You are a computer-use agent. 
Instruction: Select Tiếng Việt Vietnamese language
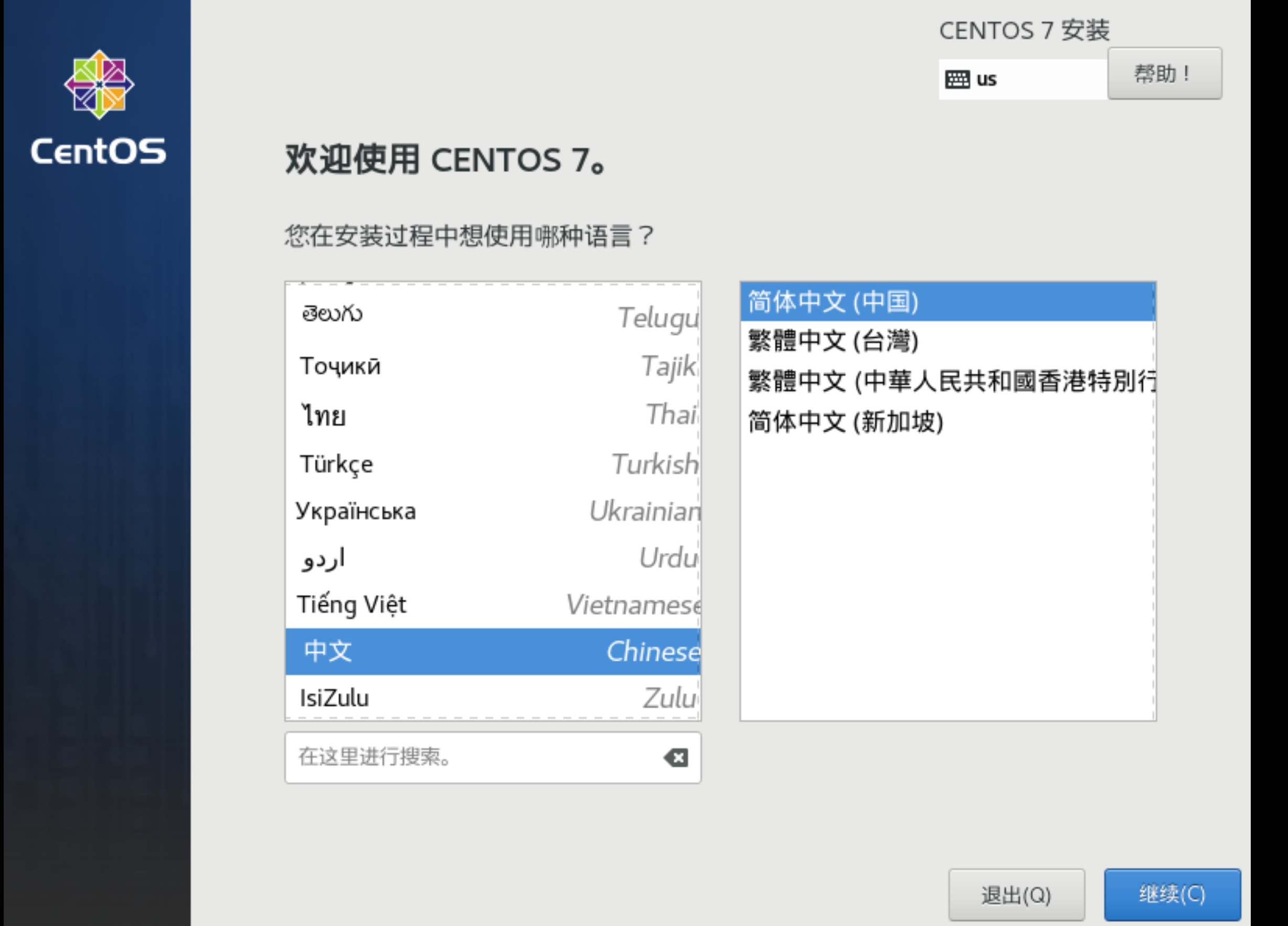(x=493, y=604)
